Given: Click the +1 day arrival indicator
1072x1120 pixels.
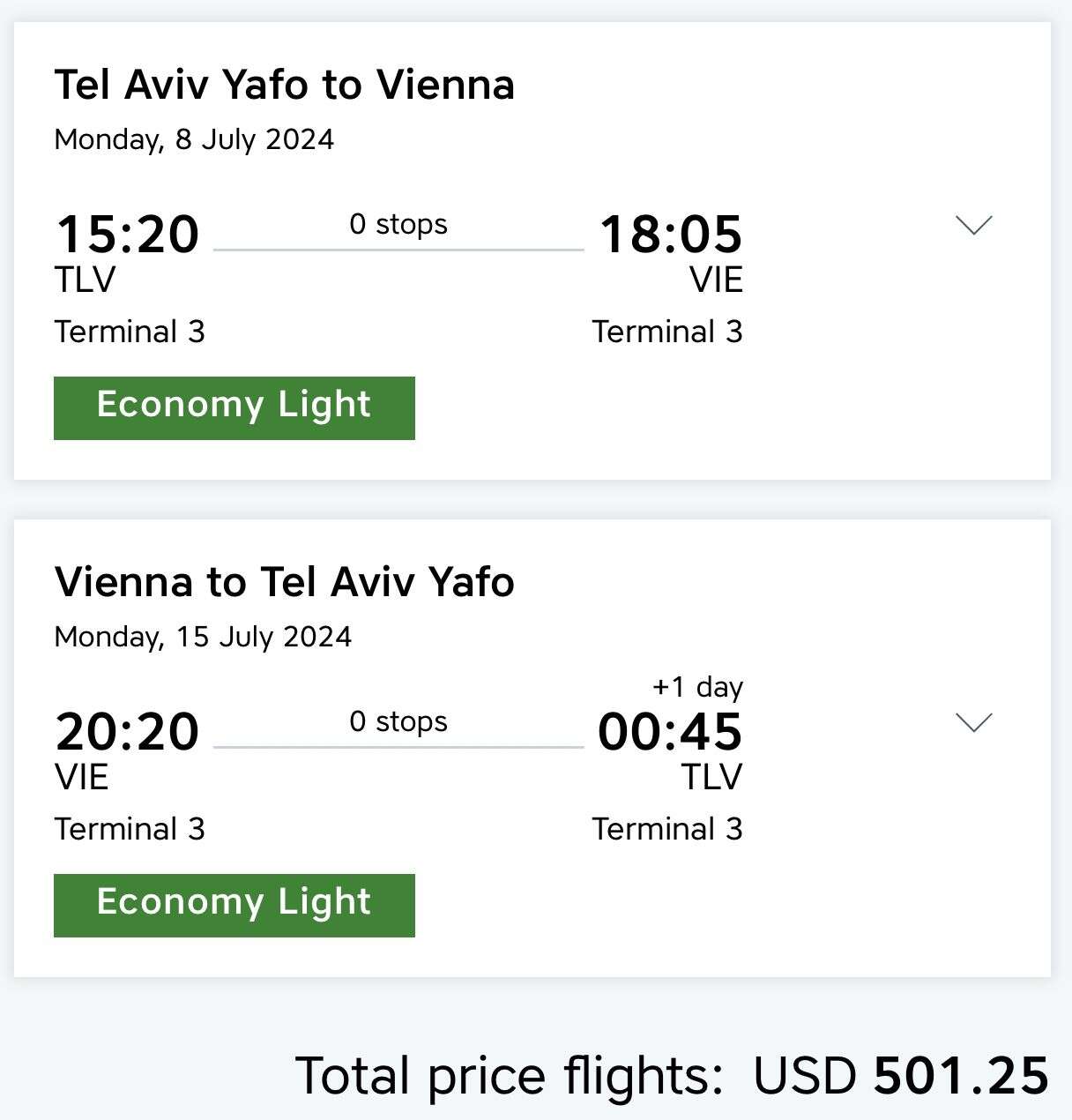Looking at the screenshot, I should click(x=697, y=687).
